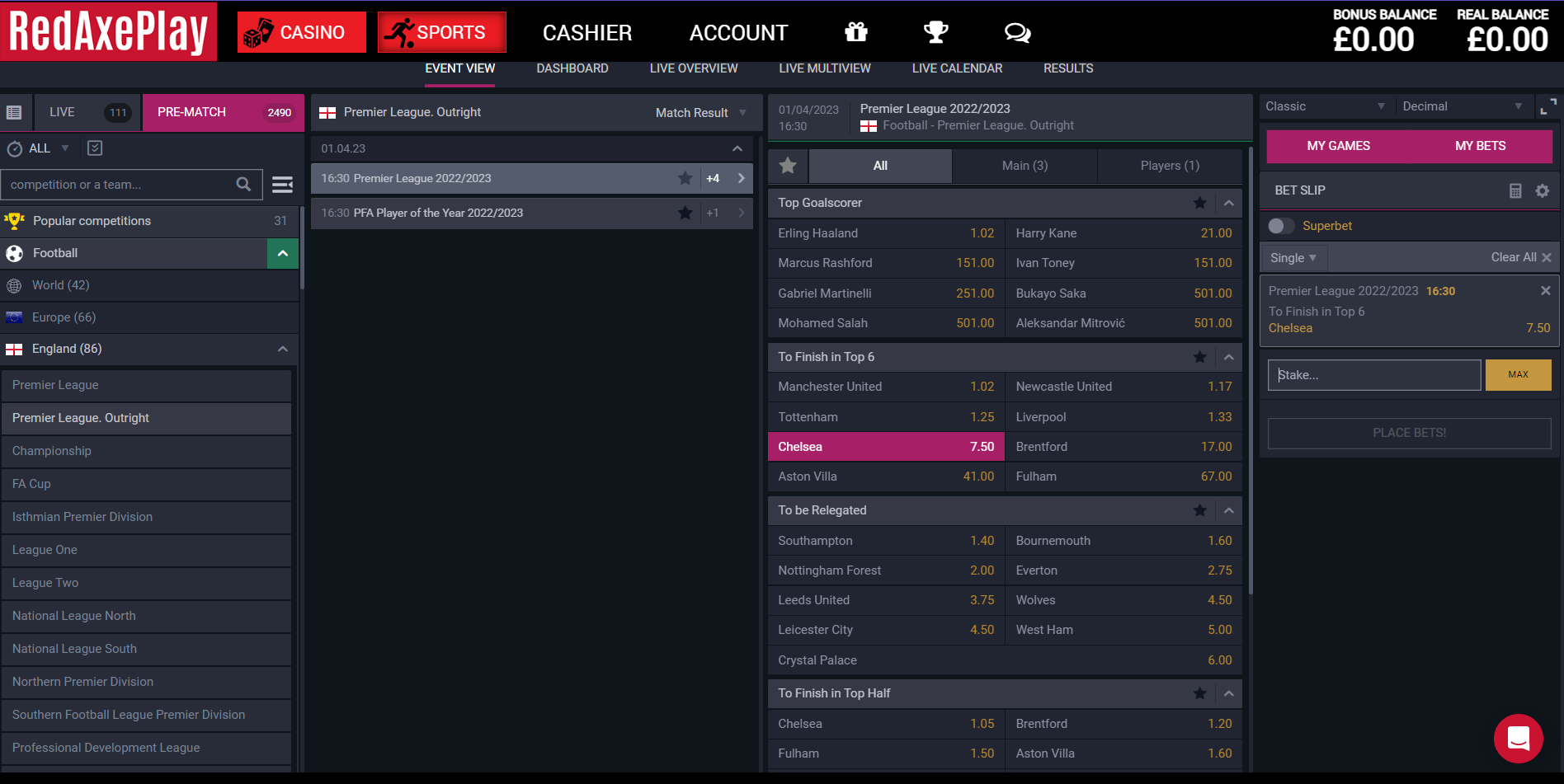Click PLACE BETS! button

[1409, 433]
